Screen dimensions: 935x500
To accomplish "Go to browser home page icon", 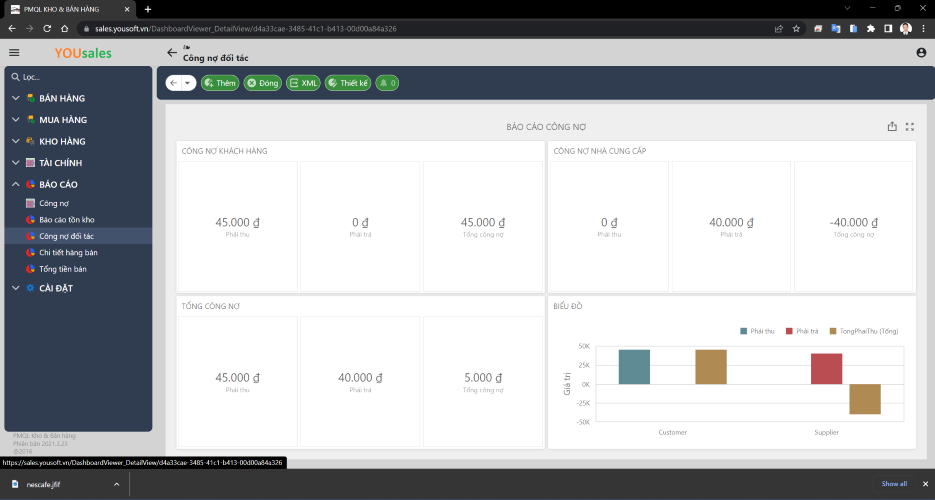I will point(64,29).
